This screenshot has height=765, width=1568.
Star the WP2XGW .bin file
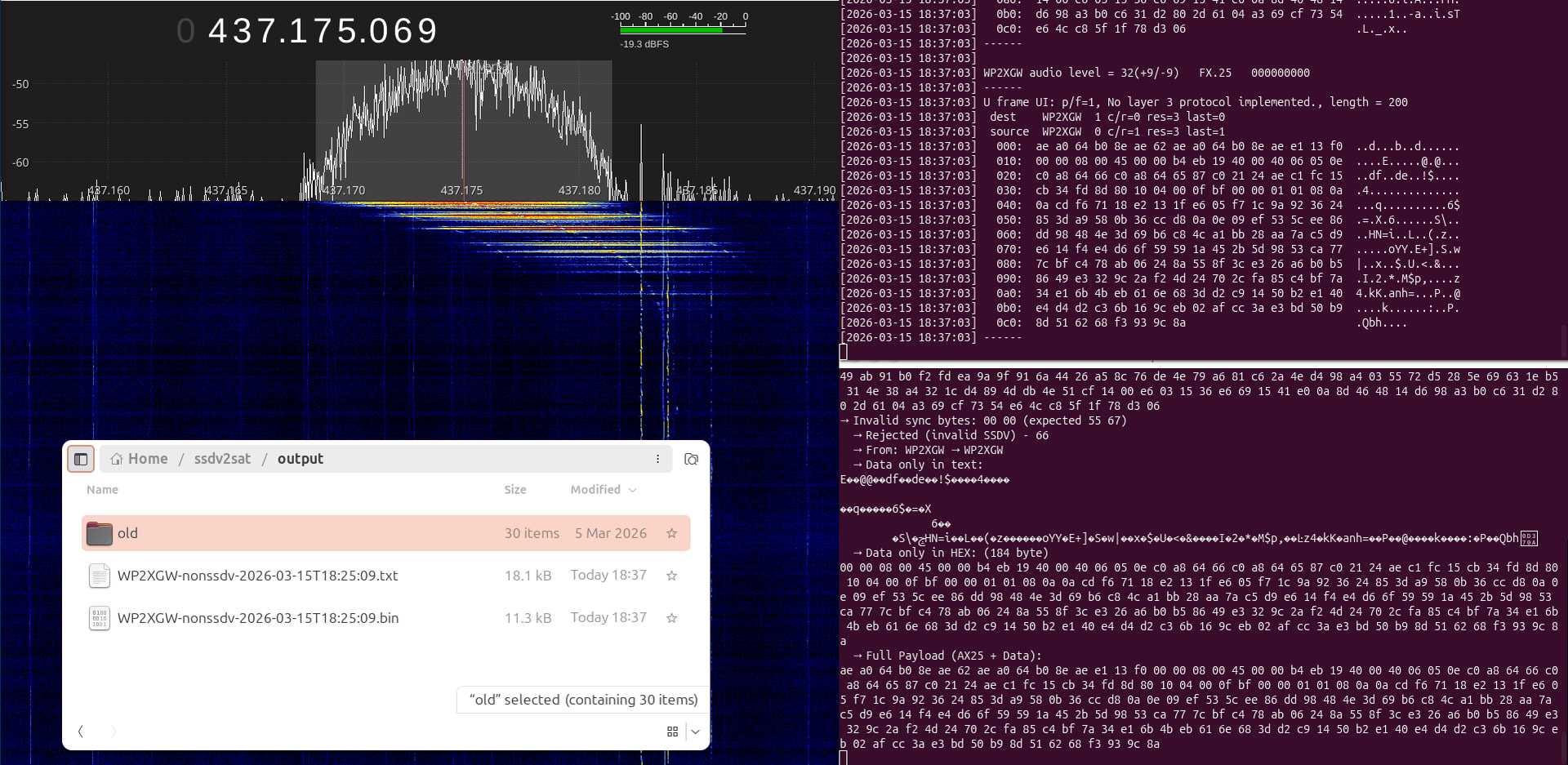tap(671, 618)
